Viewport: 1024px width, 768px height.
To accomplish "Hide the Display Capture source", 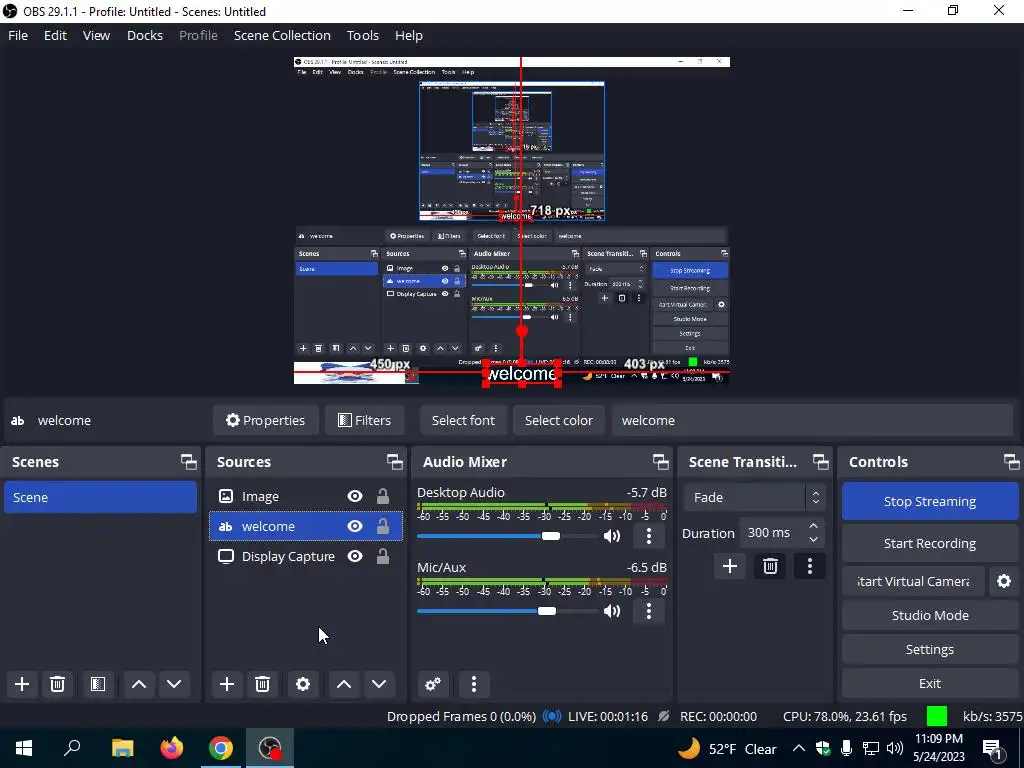I will (355, 556).
